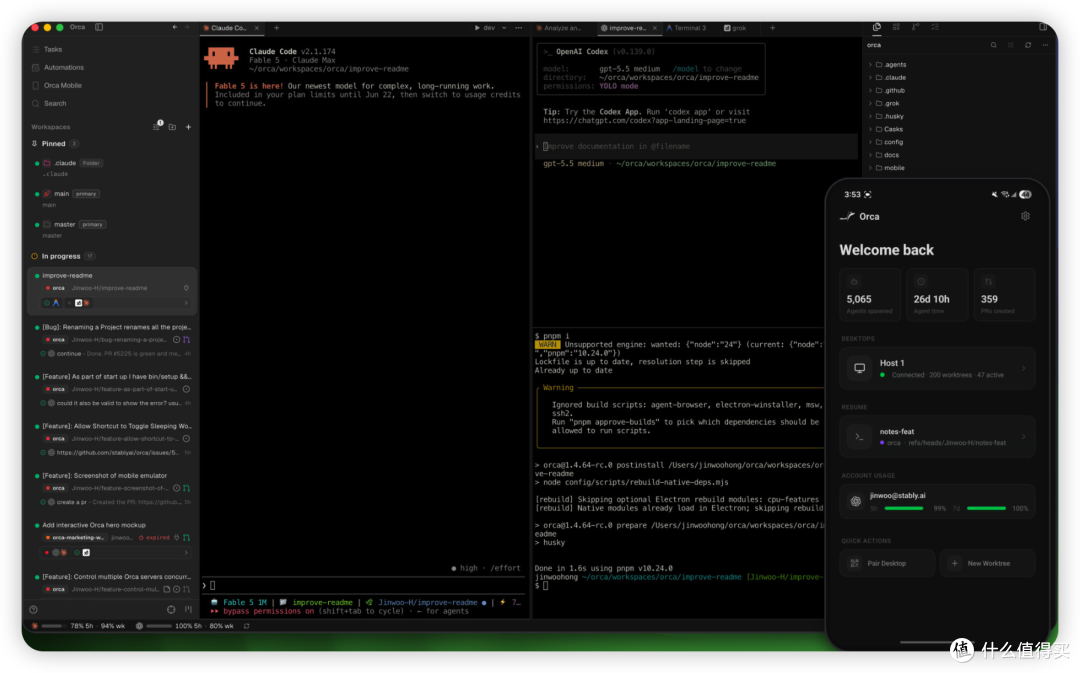The height and width of the screenshot is (673, 1080).
Task: Open the grid view panel icon
Action: pyautogui.click(x=896, y=27)
